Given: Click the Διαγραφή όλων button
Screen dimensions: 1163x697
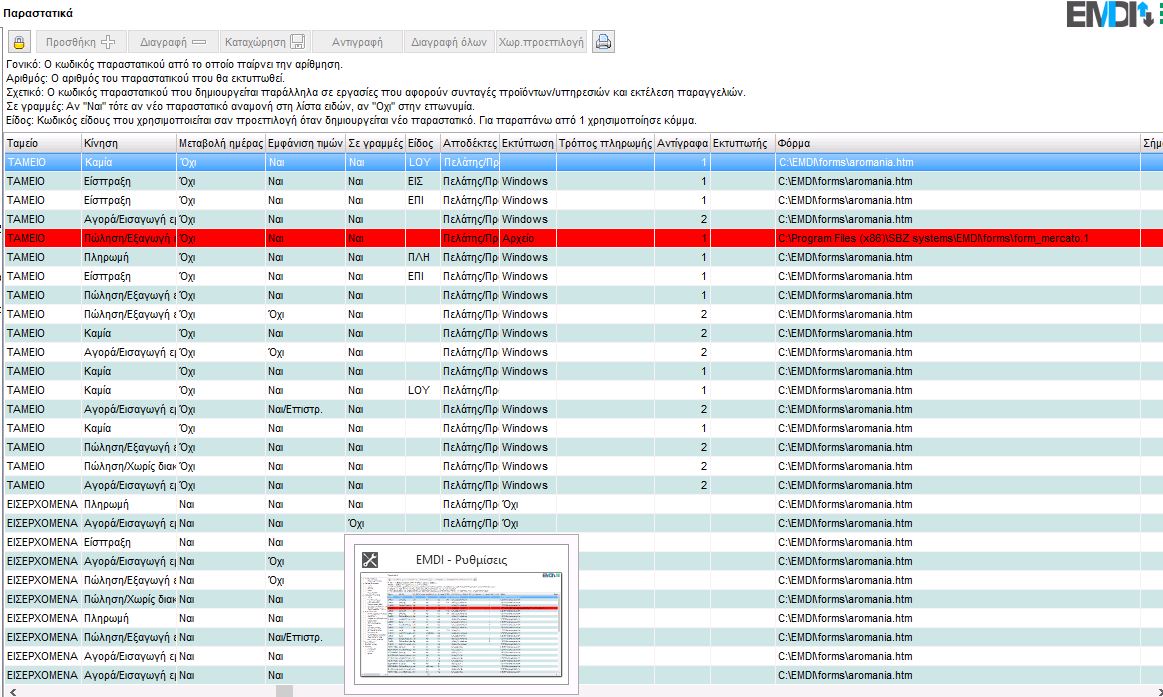Looking at the screenshot, I should [x=449, y=42].
